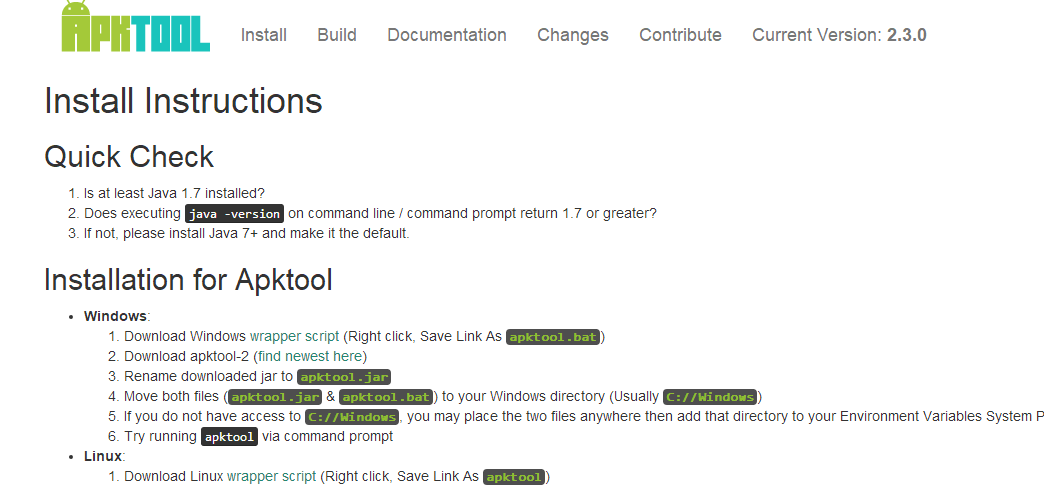
Task: Click Current Version 2.3.0 link
Action: click(x=839, y=35)
